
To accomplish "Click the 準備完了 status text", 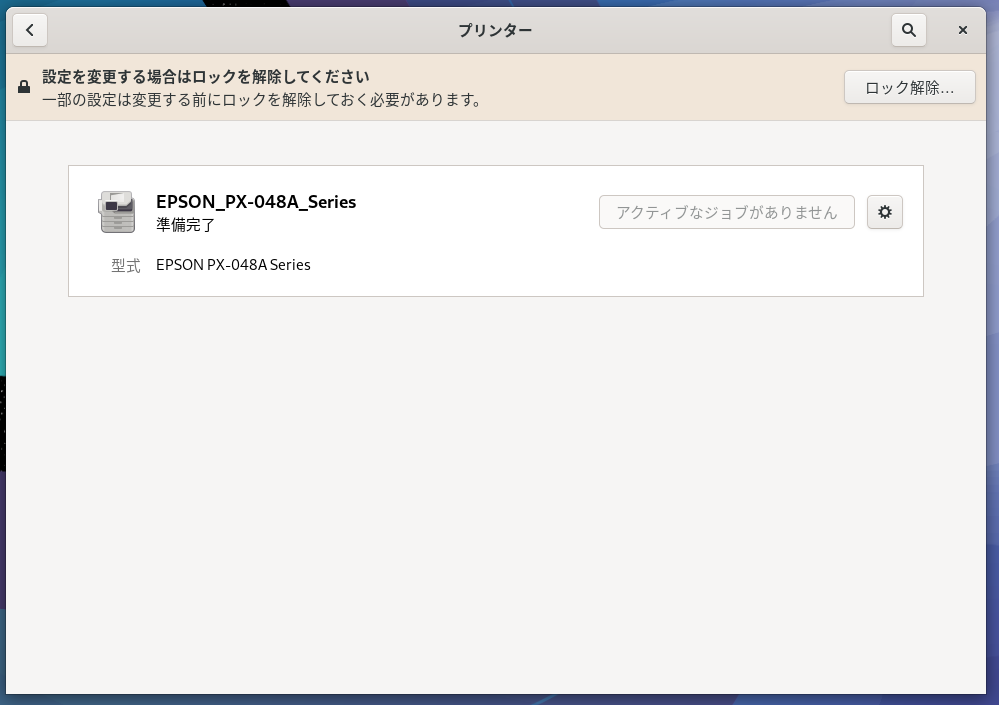I will (185, 225).
